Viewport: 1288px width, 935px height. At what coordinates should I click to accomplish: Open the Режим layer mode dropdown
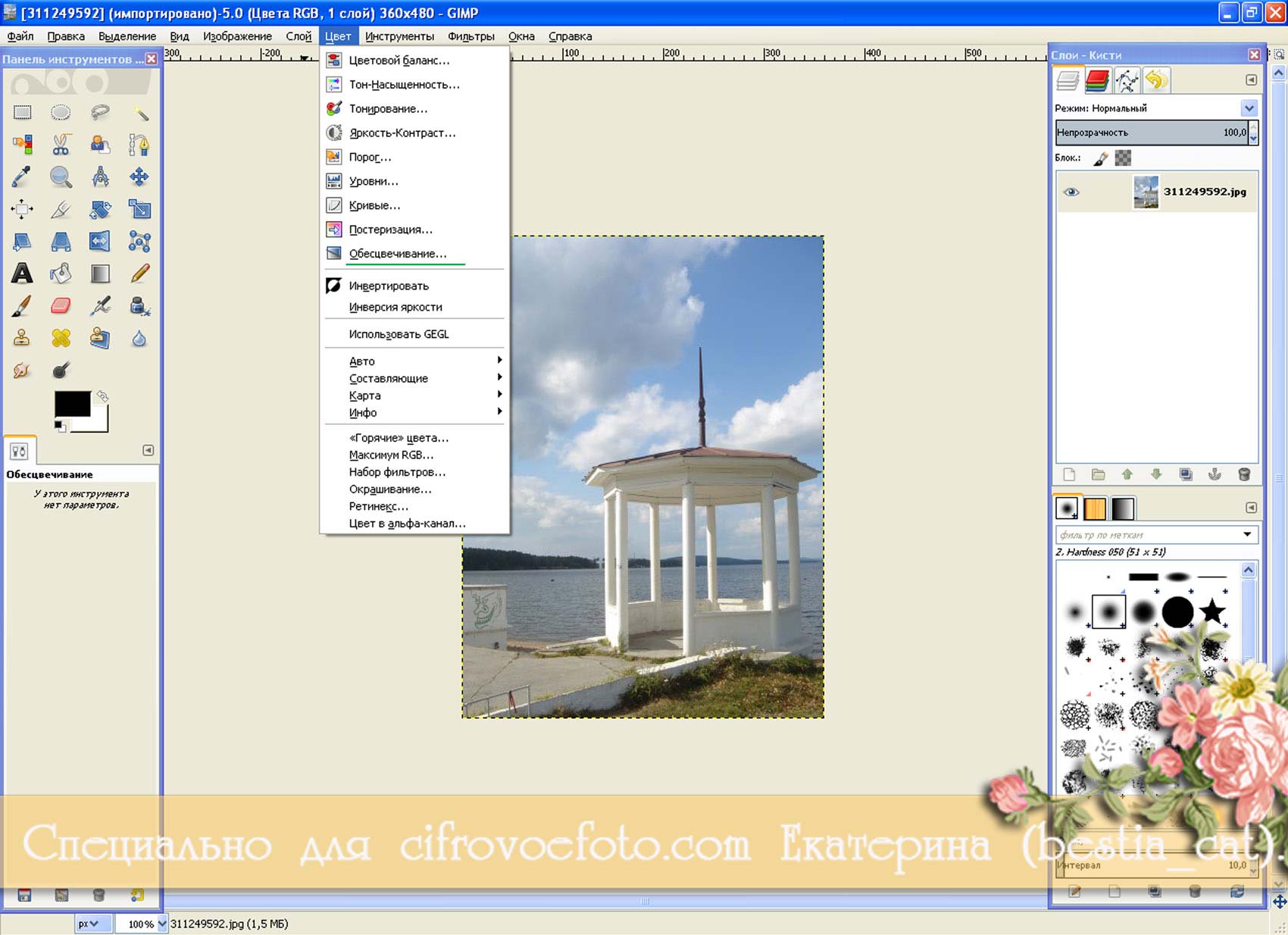pyautogui.click(x=1249, y=108)
